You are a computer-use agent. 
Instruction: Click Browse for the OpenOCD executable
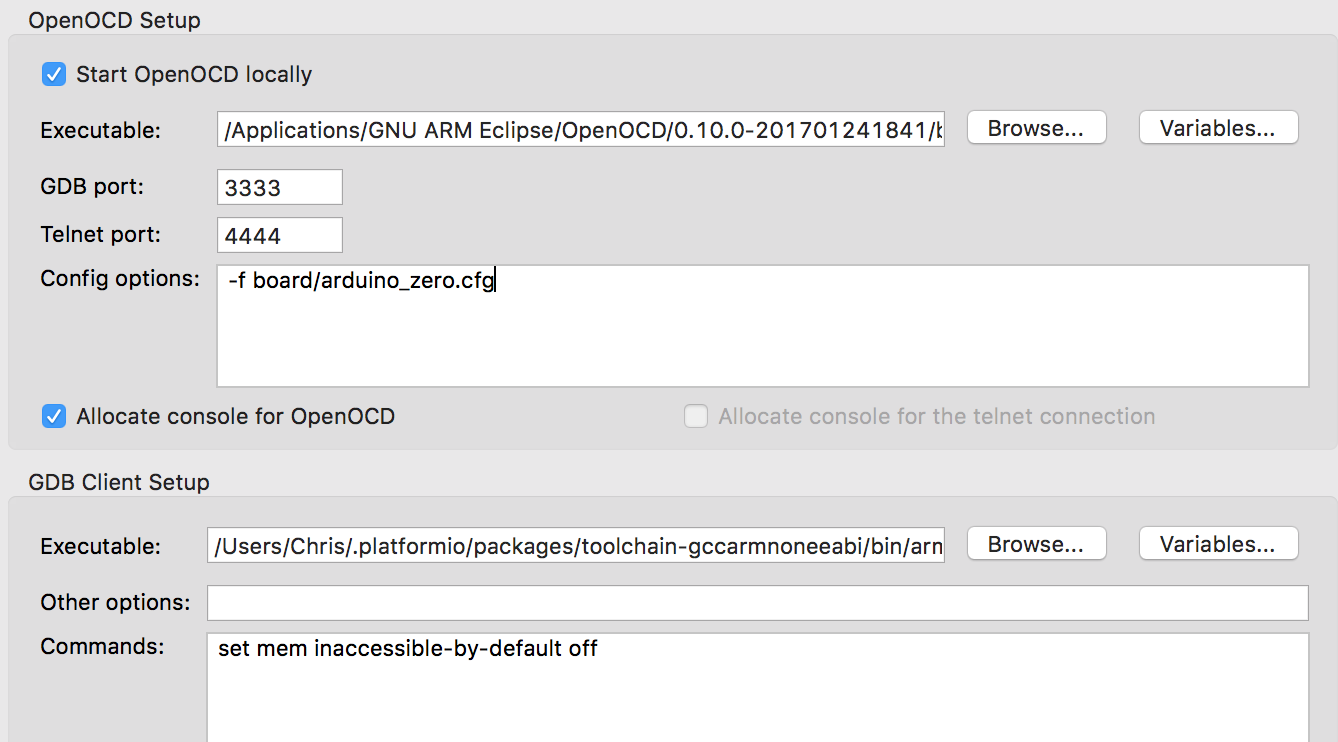pos(1036,128)
